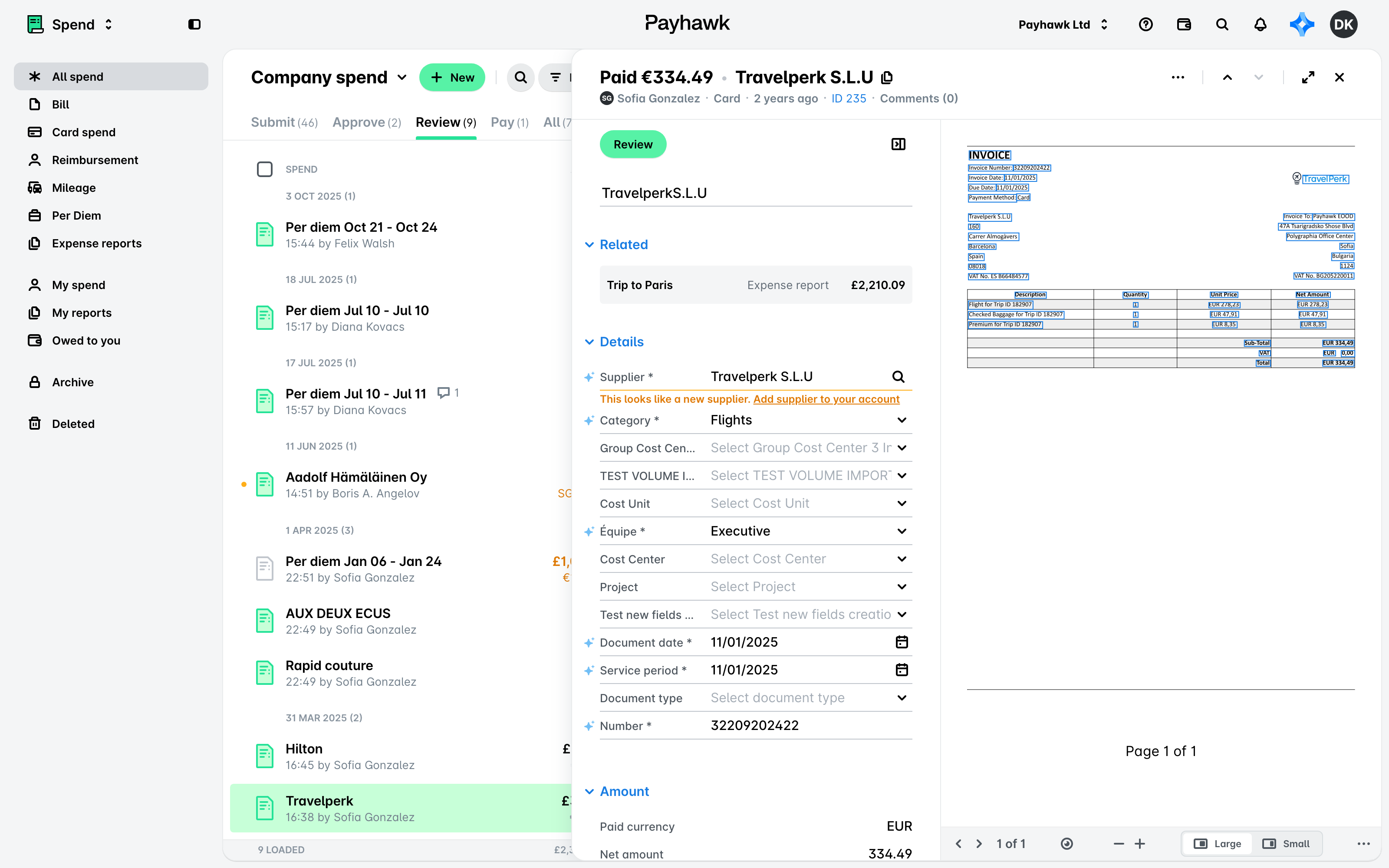Open the Service period calendar picker
The height and width of the screenshot is (868, 1389).
pos(902,670)
